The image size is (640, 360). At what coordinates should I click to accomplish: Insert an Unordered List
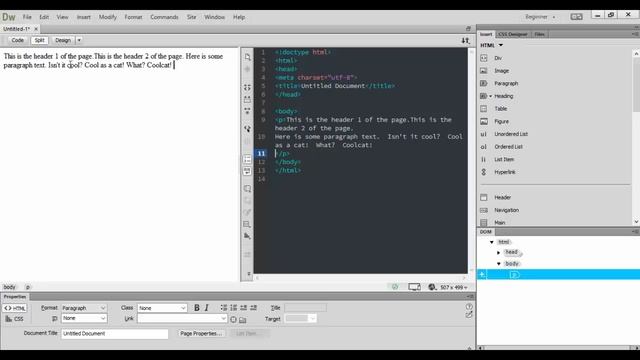(x=511, y=134)
